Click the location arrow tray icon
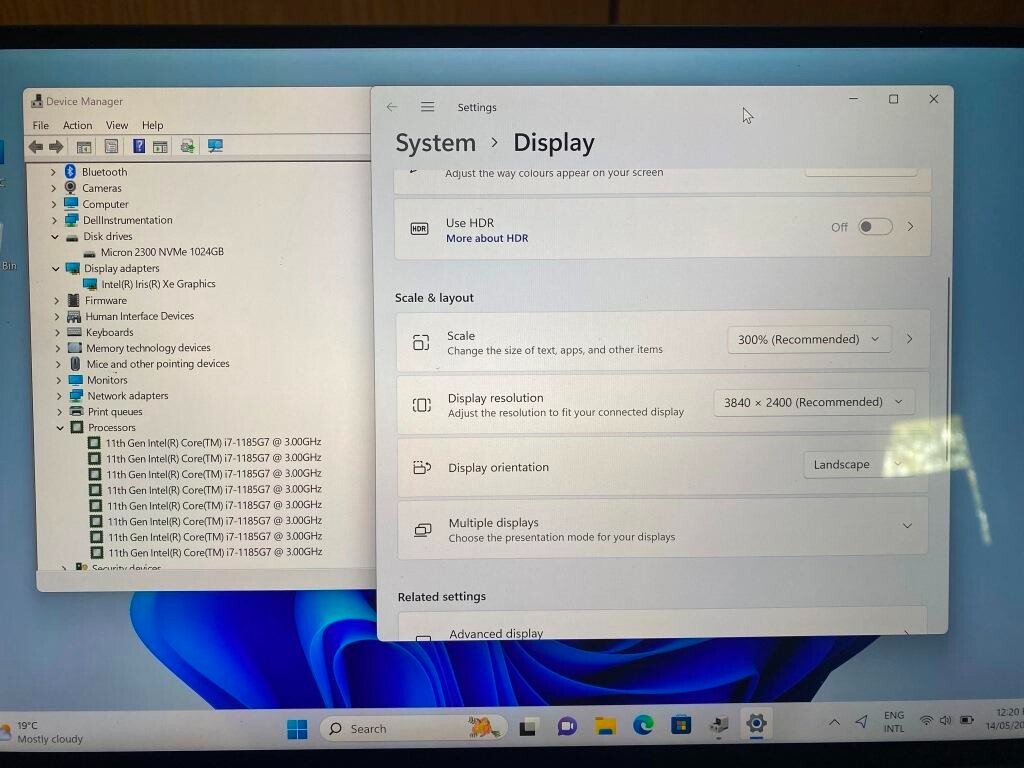The width and height of the screenshot is (1024, 768). (x=861, y=722)
